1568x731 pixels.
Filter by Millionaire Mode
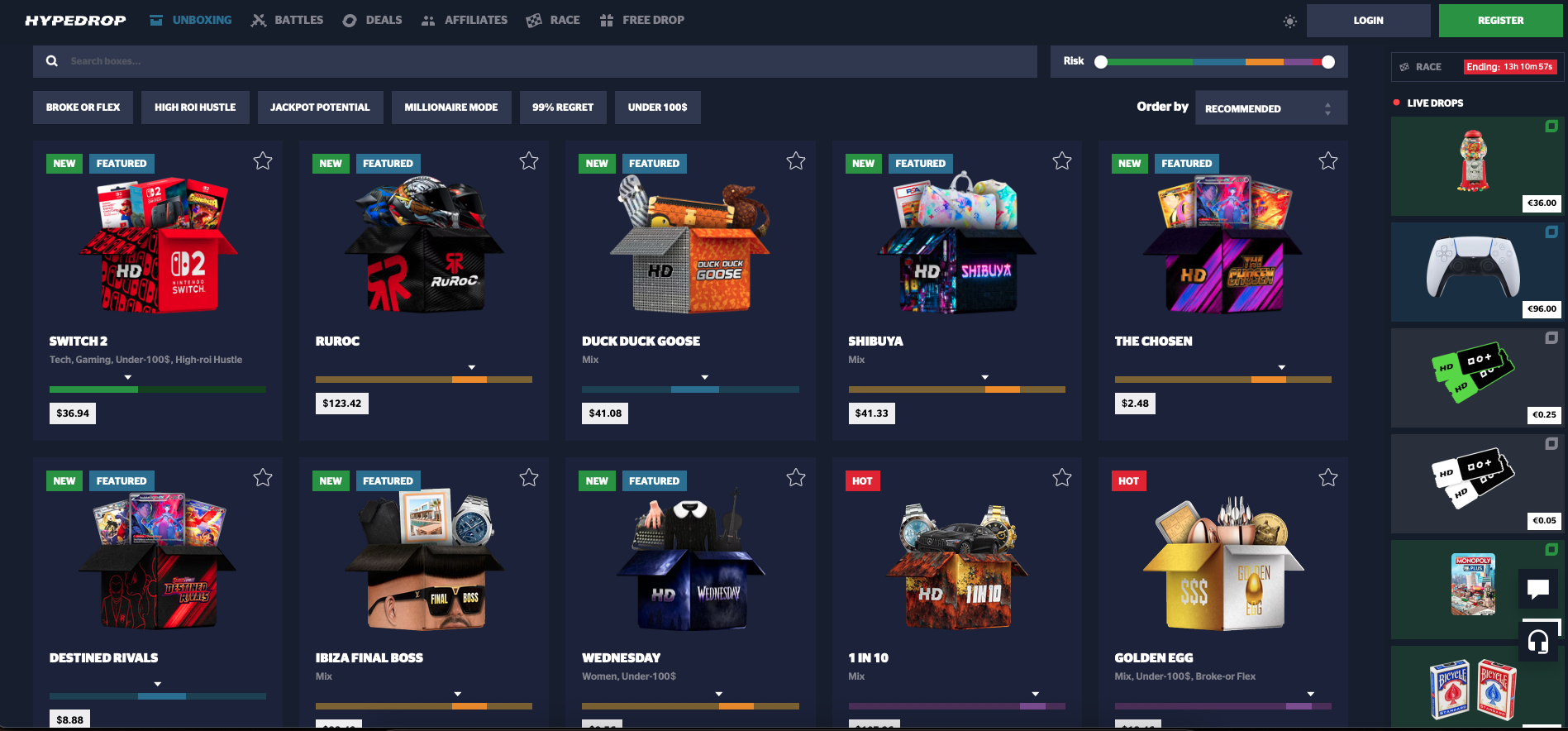click(x=451, y=107)
